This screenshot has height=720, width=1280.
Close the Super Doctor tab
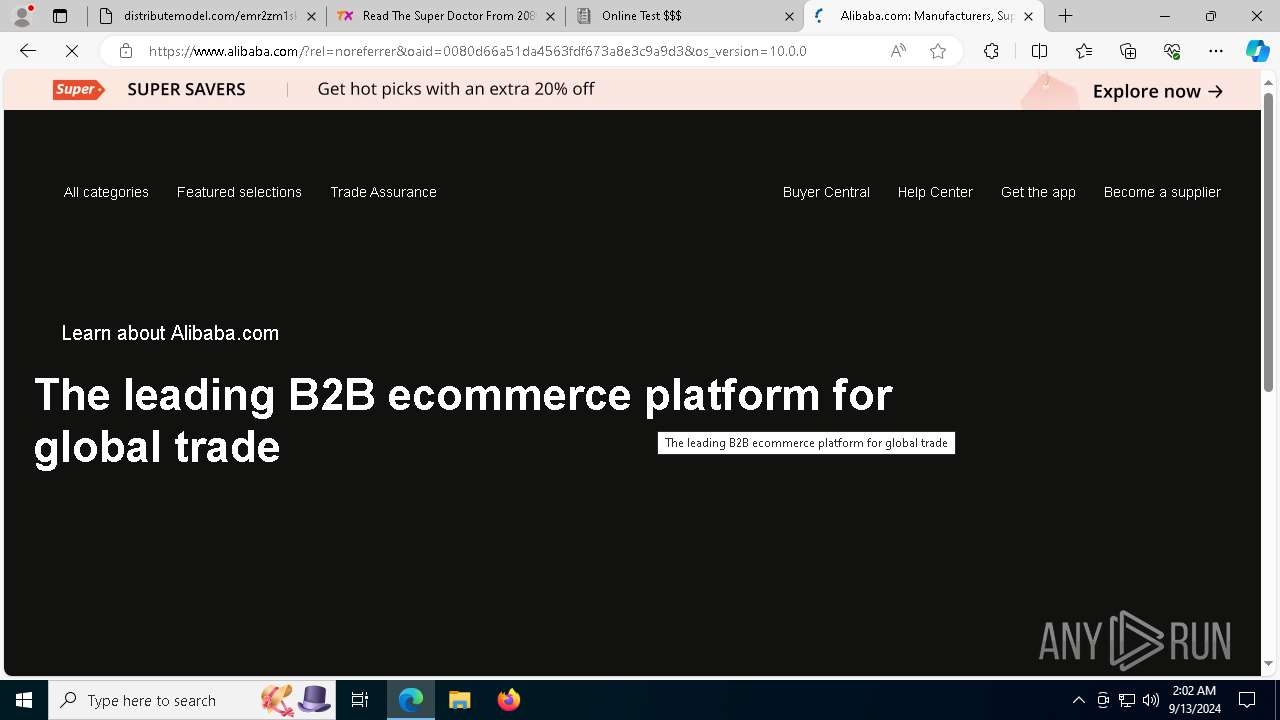pyautogui.click(x=550, y=16)
